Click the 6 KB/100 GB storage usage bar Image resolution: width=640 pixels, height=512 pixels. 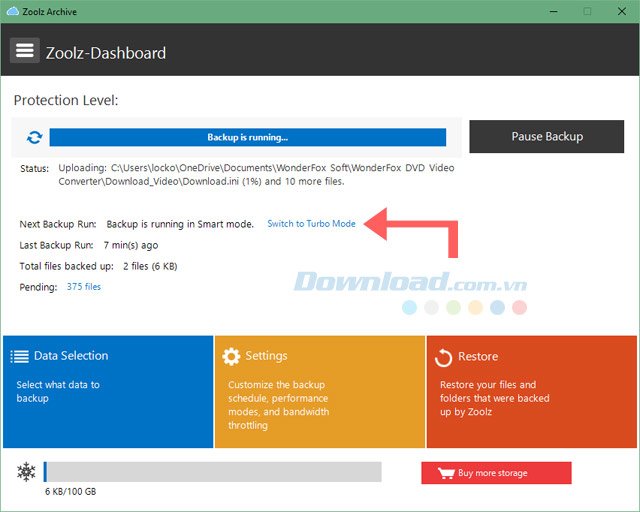[212, 472]
